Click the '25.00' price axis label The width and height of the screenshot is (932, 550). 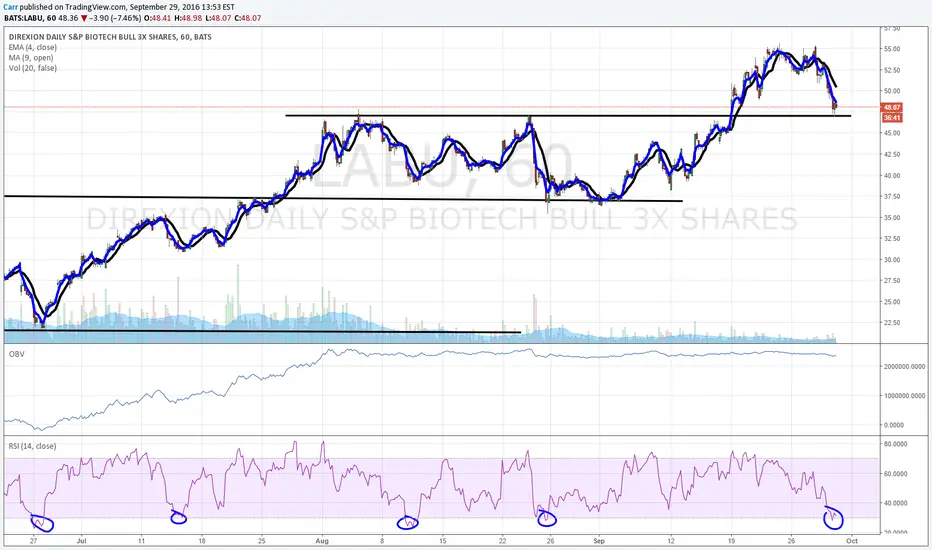[x=892, y=302]
